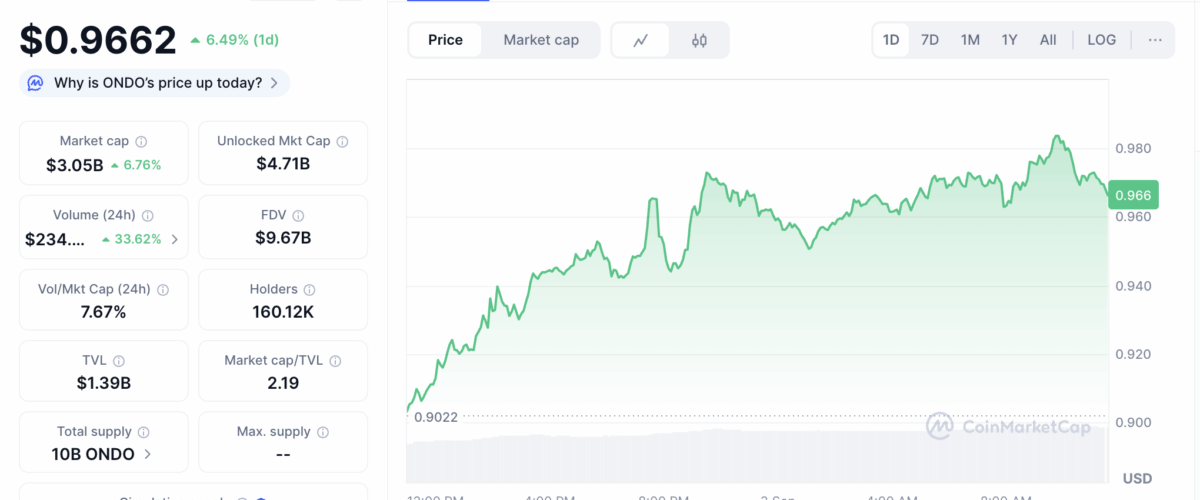Select the 7D time range
The image size is (1200, 500).
(x=930, y=40)
